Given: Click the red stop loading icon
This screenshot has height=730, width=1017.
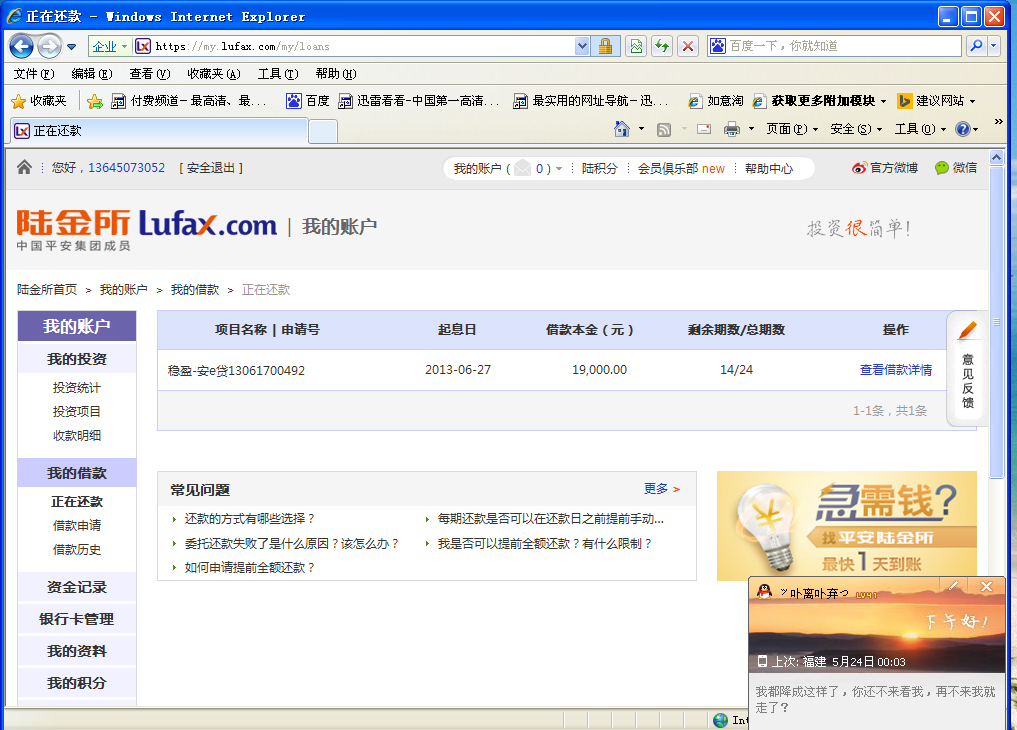Looking at the screenshot, I should (x=688, y=46).
